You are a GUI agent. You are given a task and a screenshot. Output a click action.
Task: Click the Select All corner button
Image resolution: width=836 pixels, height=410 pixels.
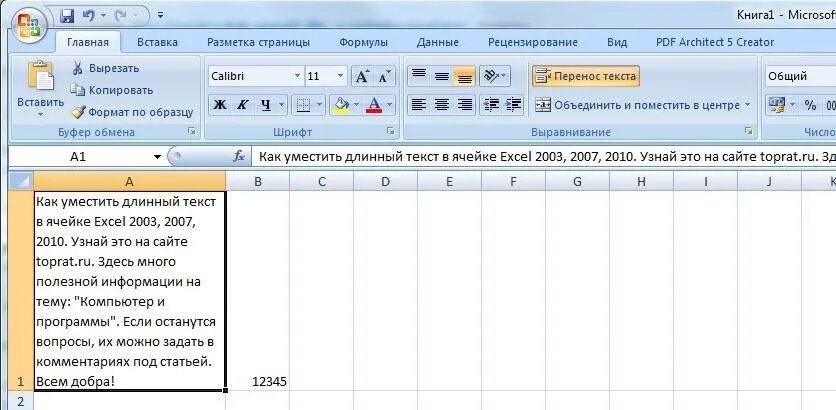[21, 181]
